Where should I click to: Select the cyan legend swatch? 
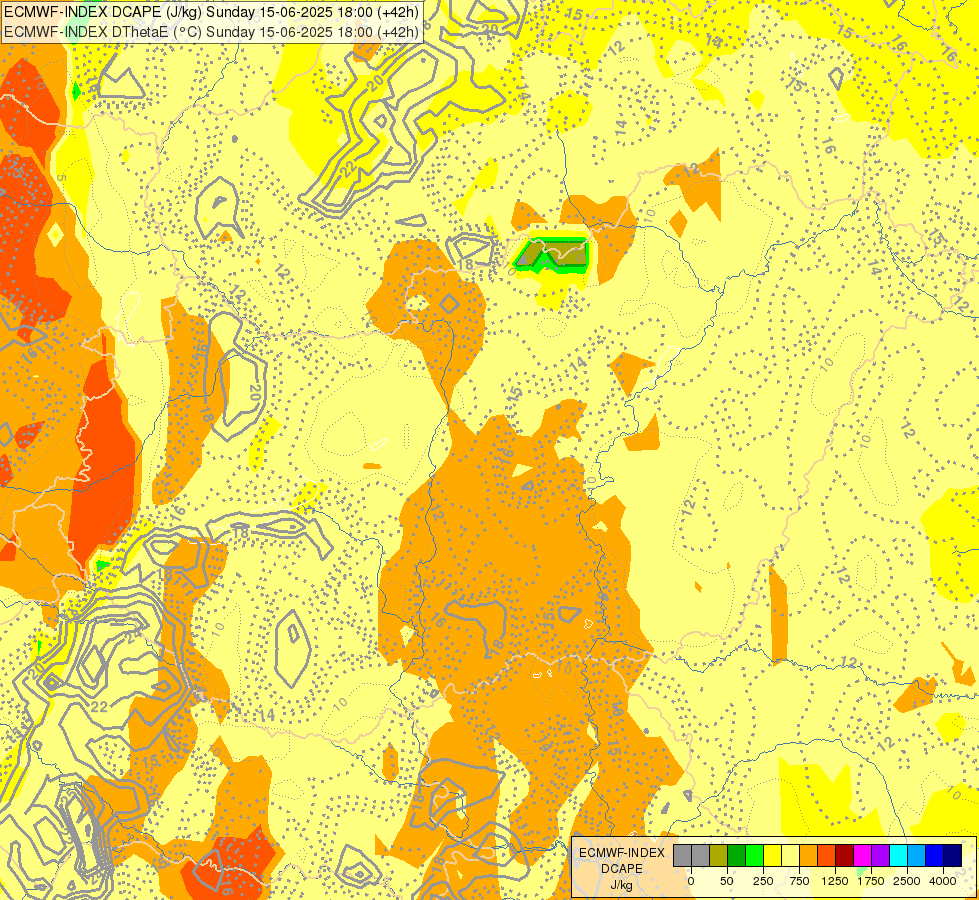[898, 856]
